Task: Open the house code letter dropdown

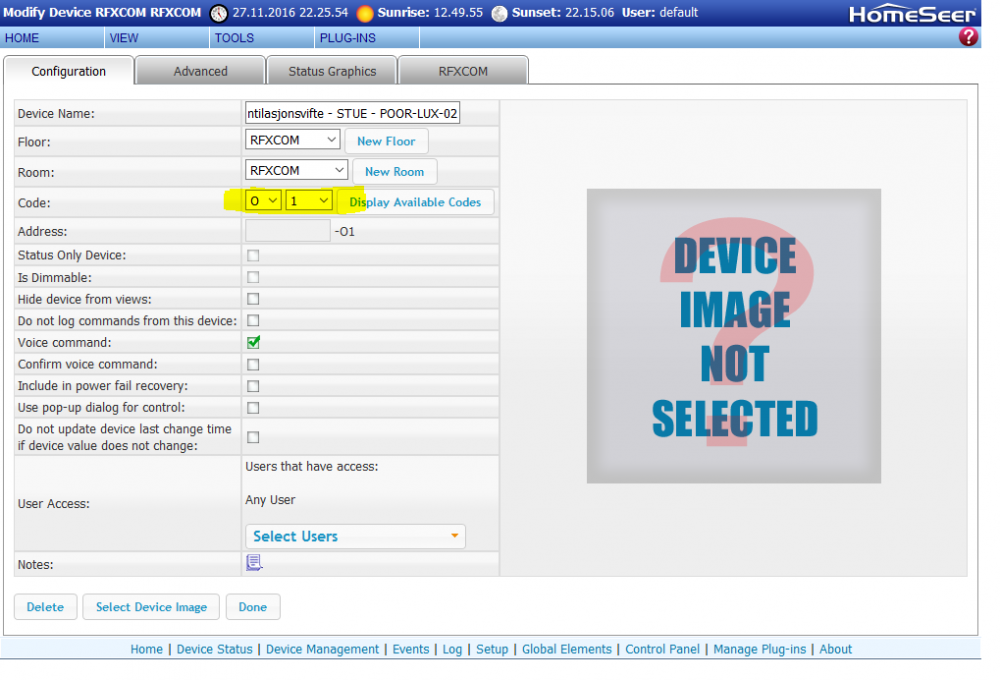Action: (264, 201)
